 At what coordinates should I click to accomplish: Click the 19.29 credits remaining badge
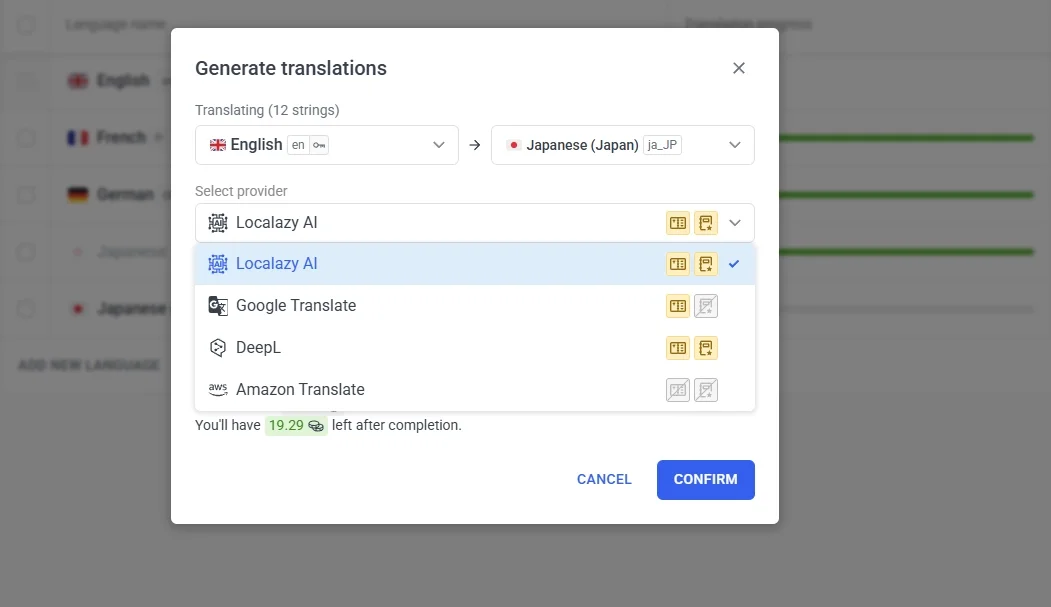296,425
